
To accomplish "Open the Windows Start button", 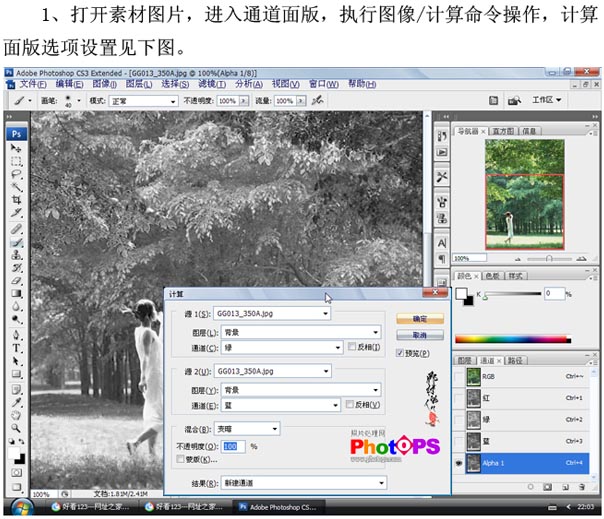I will 22,507.
